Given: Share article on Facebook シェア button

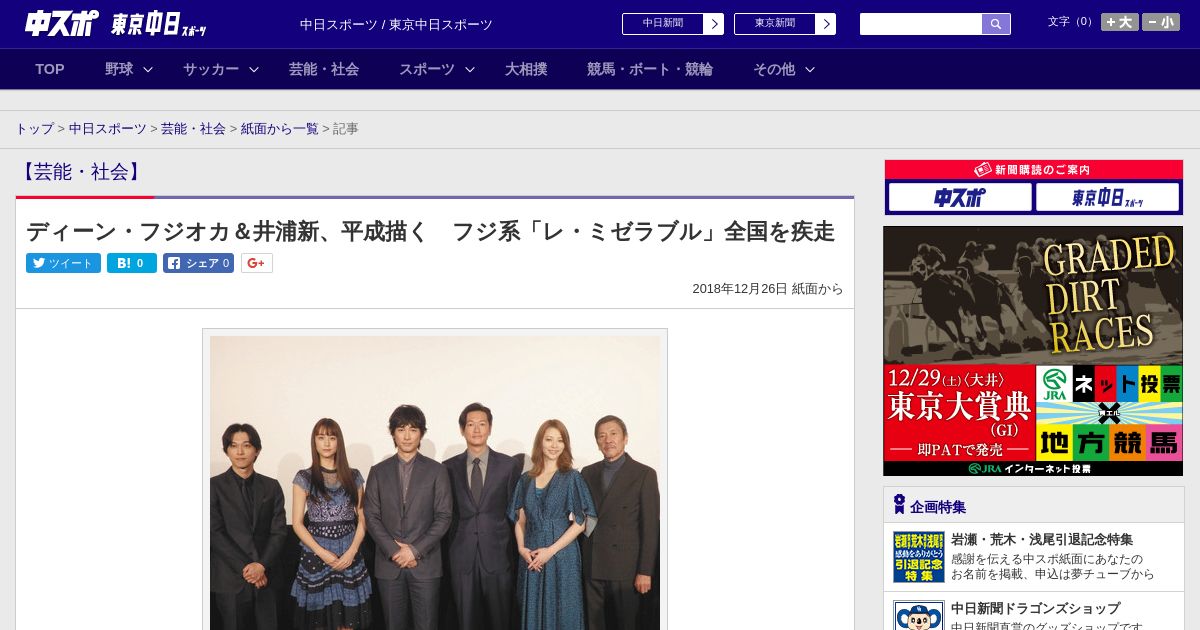Looking at the screenshot, I should (198, 263).
